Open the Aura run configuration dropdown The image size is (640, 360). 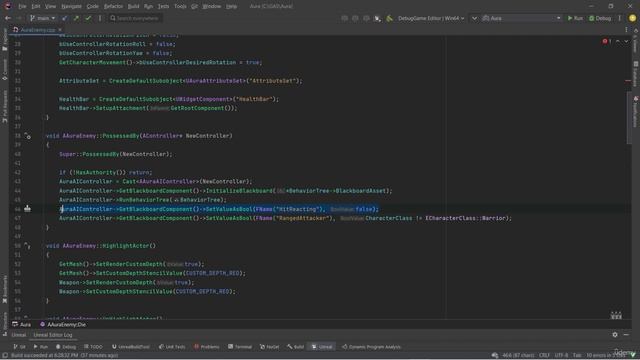coord(522,18)
